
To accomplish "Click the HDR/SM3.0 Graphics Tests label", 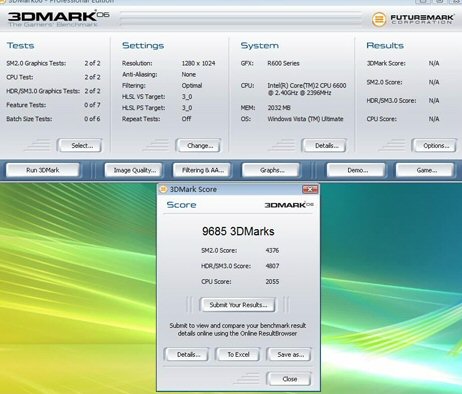I will (x=43, y=91).
